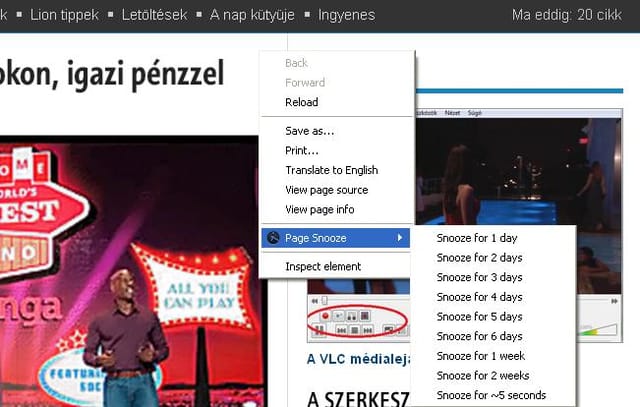Click the VLC pause button
640x407 pixels.
[319, 330]
